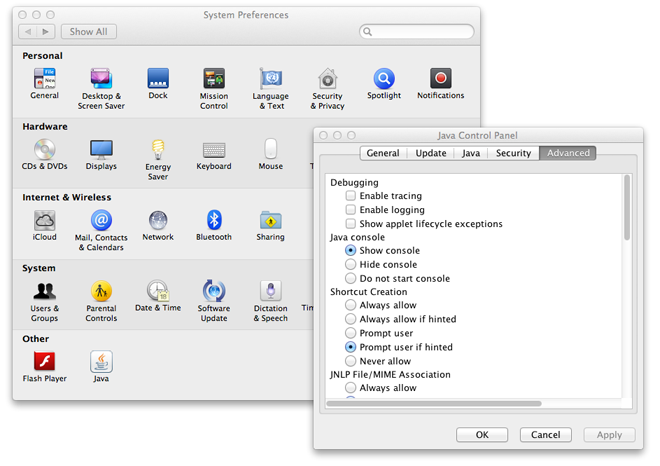Click Show All in System Preferences
660x466 pixels.
tap(88, 32)
